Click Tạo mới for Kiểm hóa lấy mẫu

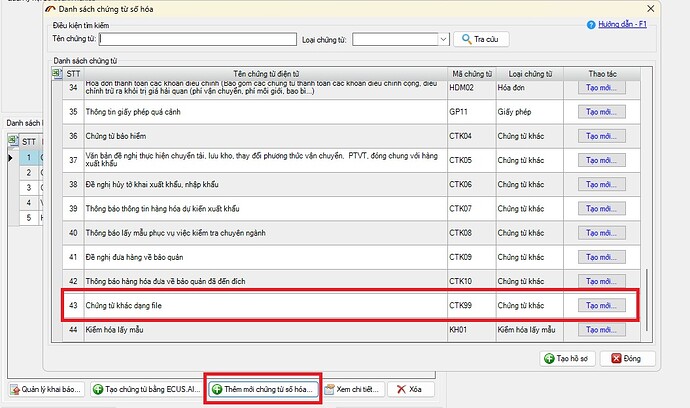(602, 330)
